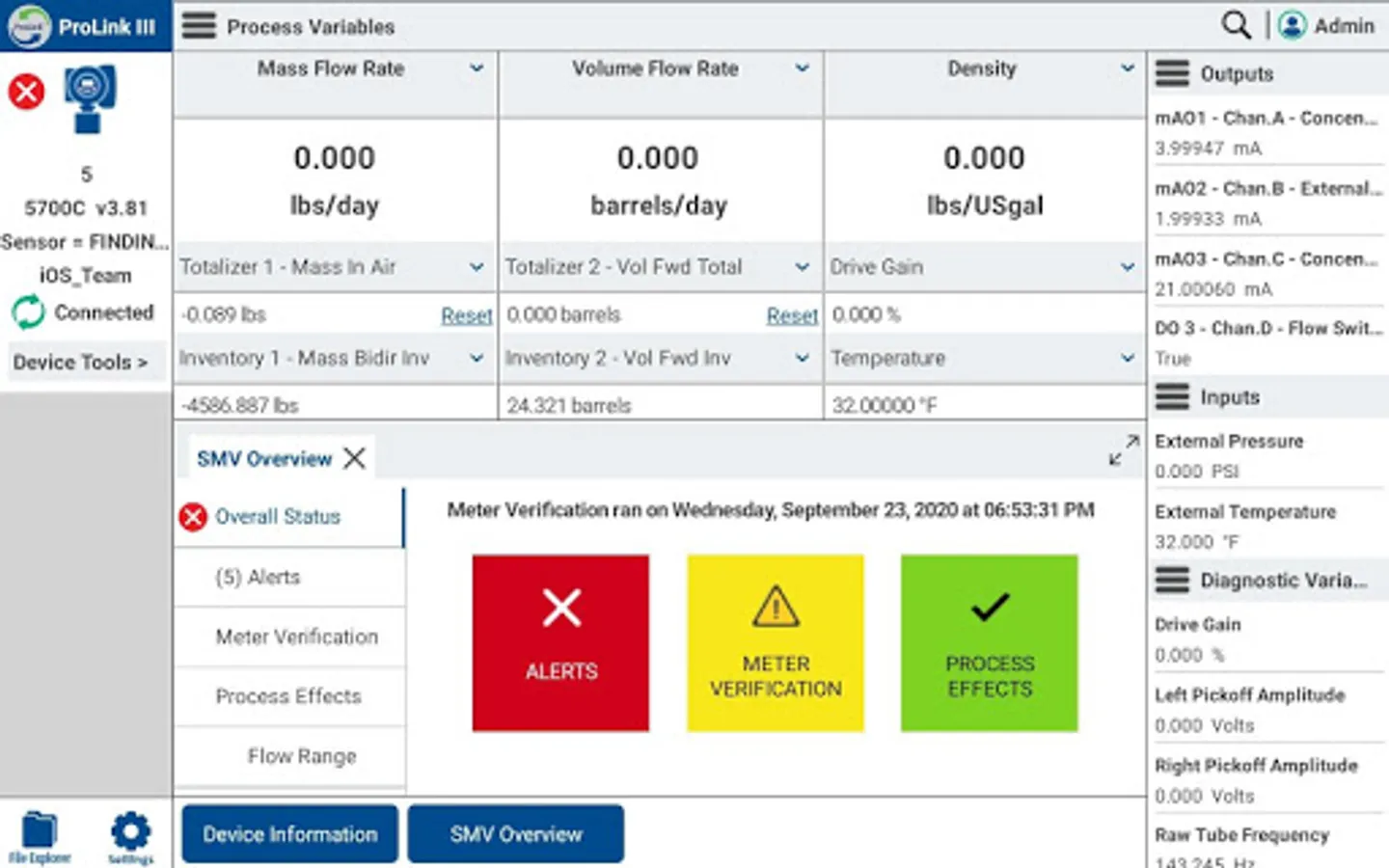Click the SMV Overview bottom button
Screen dimensions: 1389x868
click(516, 834)
